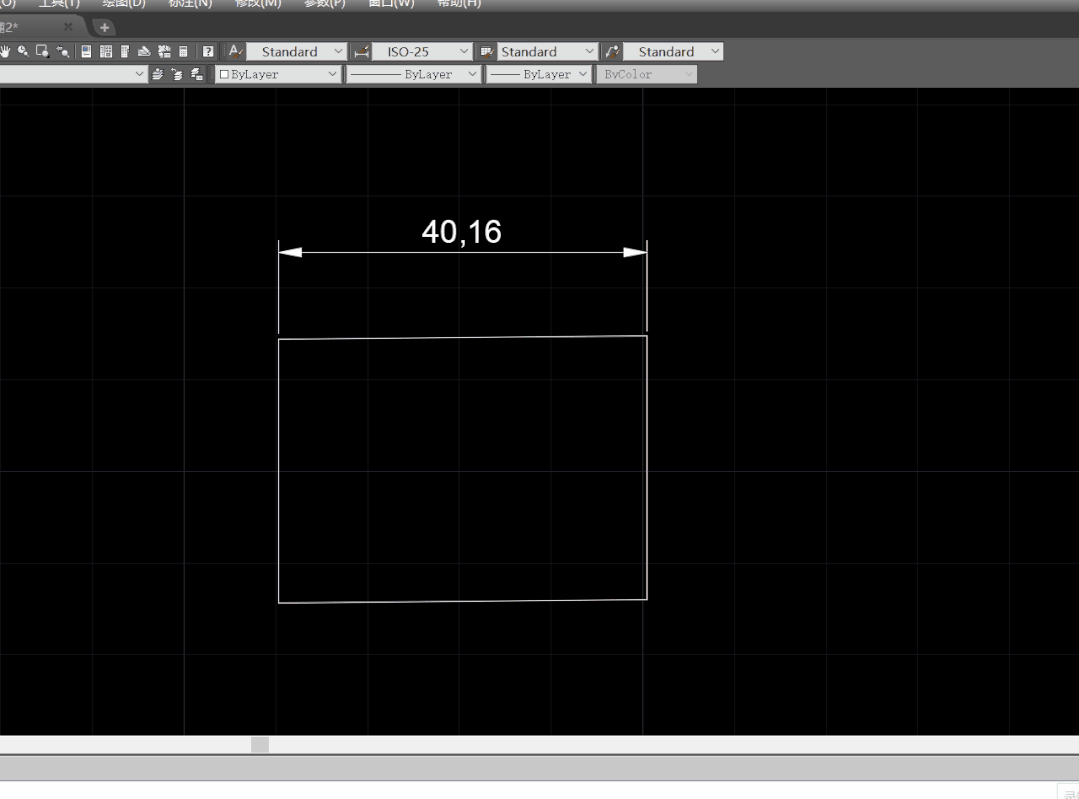
Task: Open the 帮助(H) menu
Action: pos(459,3)
